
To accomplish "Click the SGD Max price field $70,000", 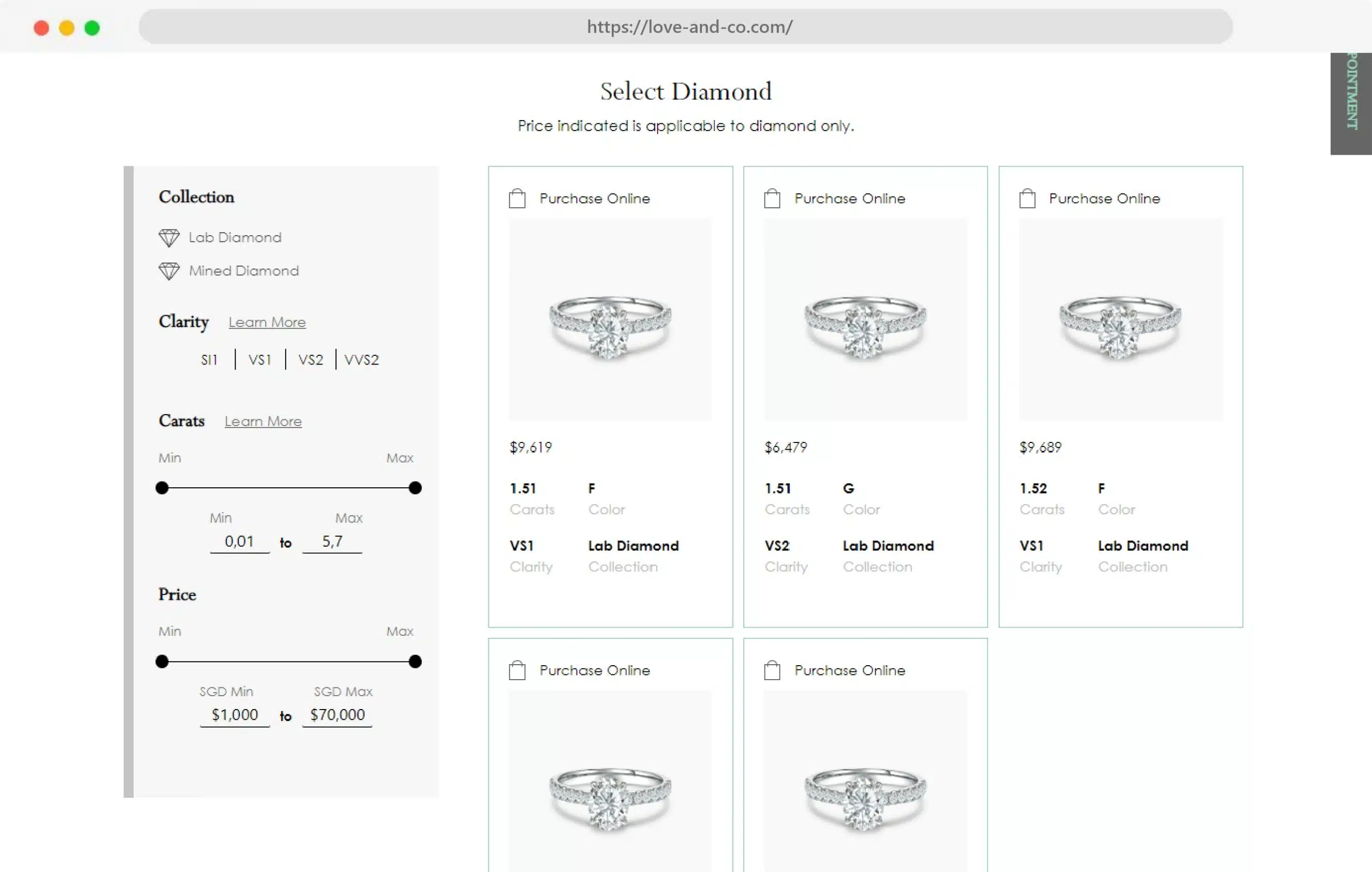I will (x=337, y=715).
